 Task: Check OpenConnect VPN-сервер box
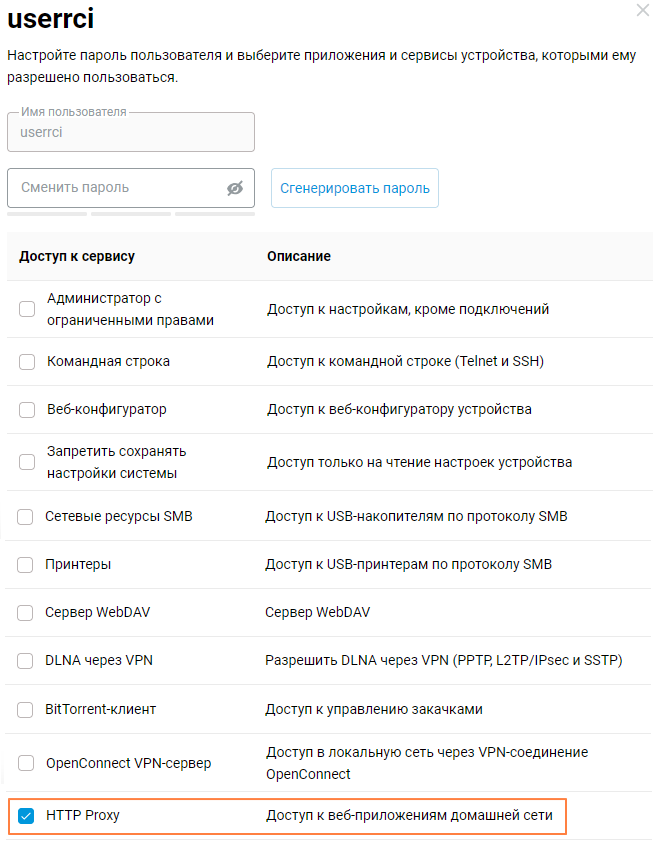(25, 763)
